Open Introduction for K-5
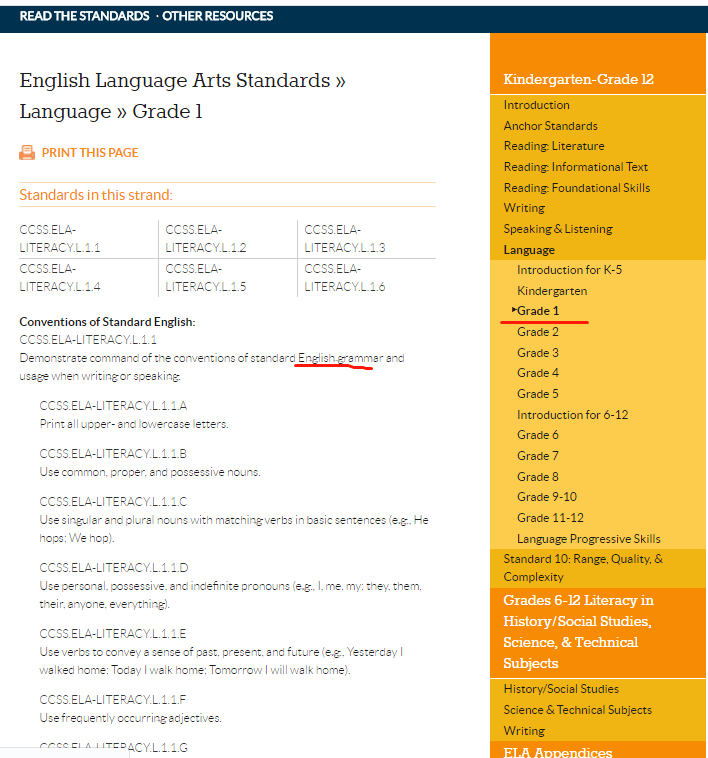This screenshot has height=758, width=708. point(569,270)
